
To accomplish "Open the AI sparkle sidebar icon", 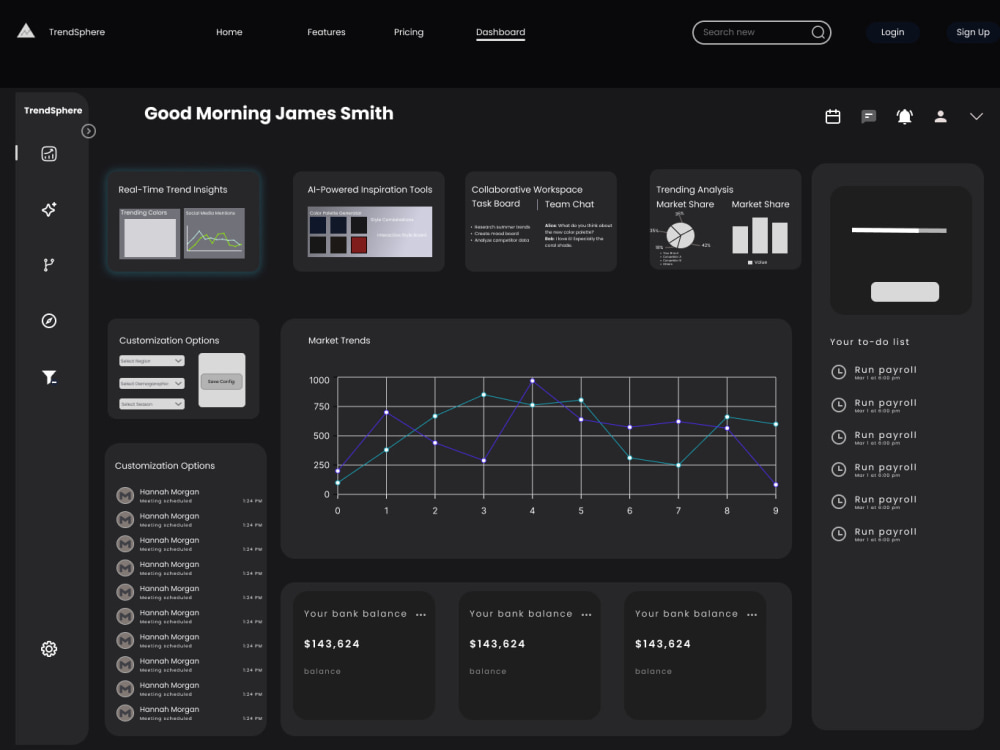I will [49, 209].
